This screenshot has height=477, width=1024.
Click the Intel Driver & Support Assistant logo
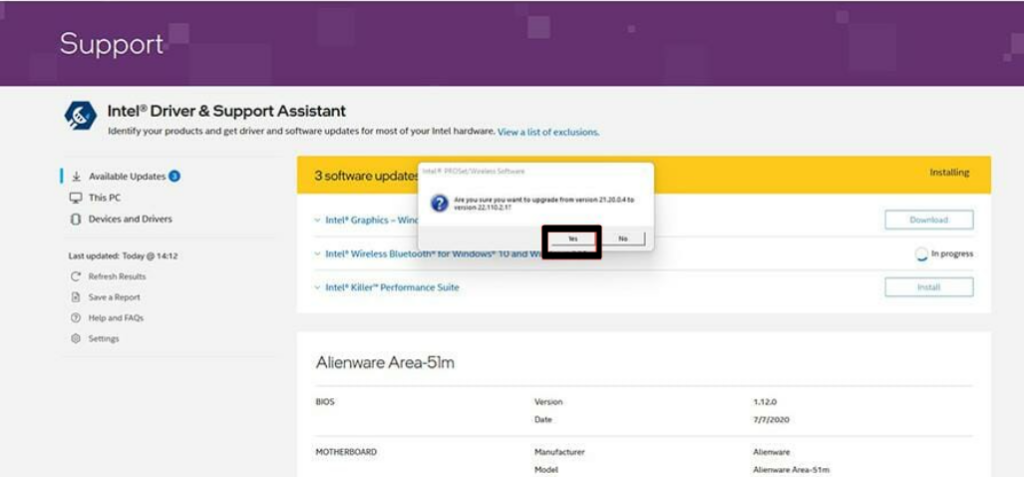pos(80,116)
